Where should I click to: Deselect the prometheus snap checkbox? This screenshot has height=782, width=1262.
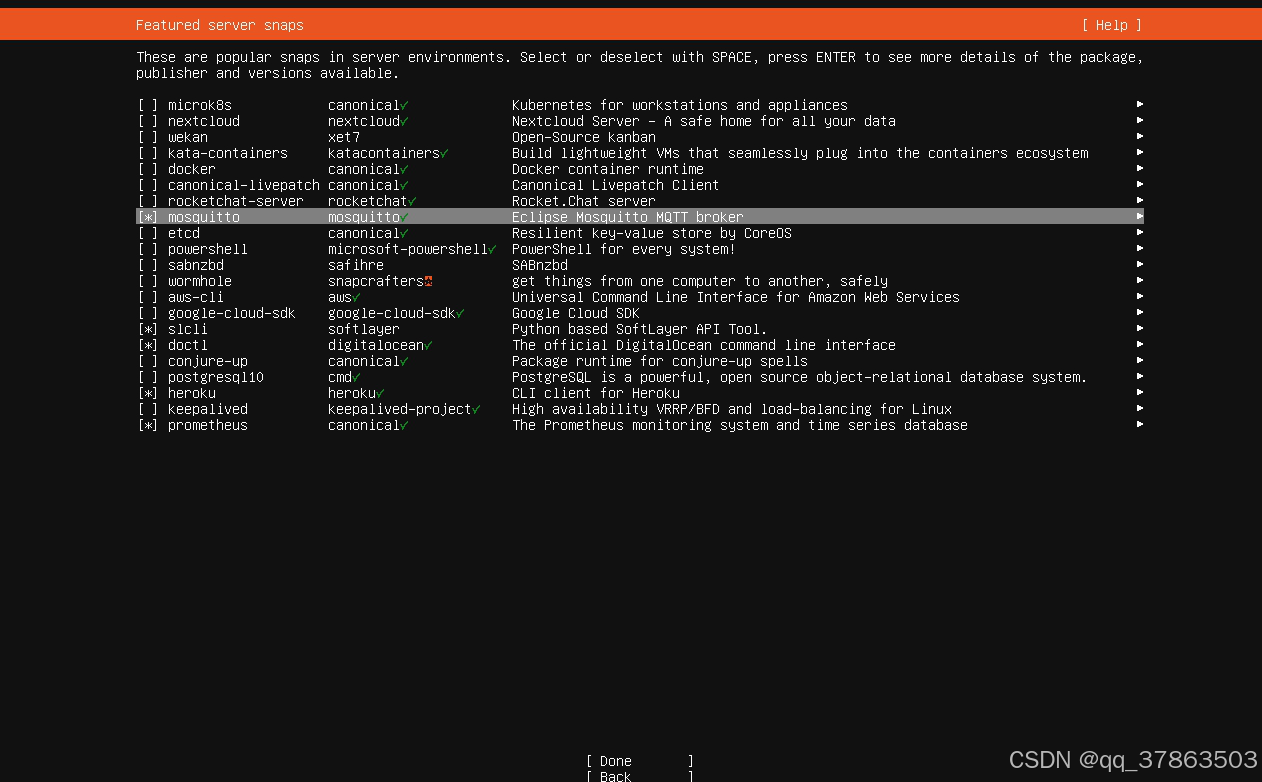(148, 425)
